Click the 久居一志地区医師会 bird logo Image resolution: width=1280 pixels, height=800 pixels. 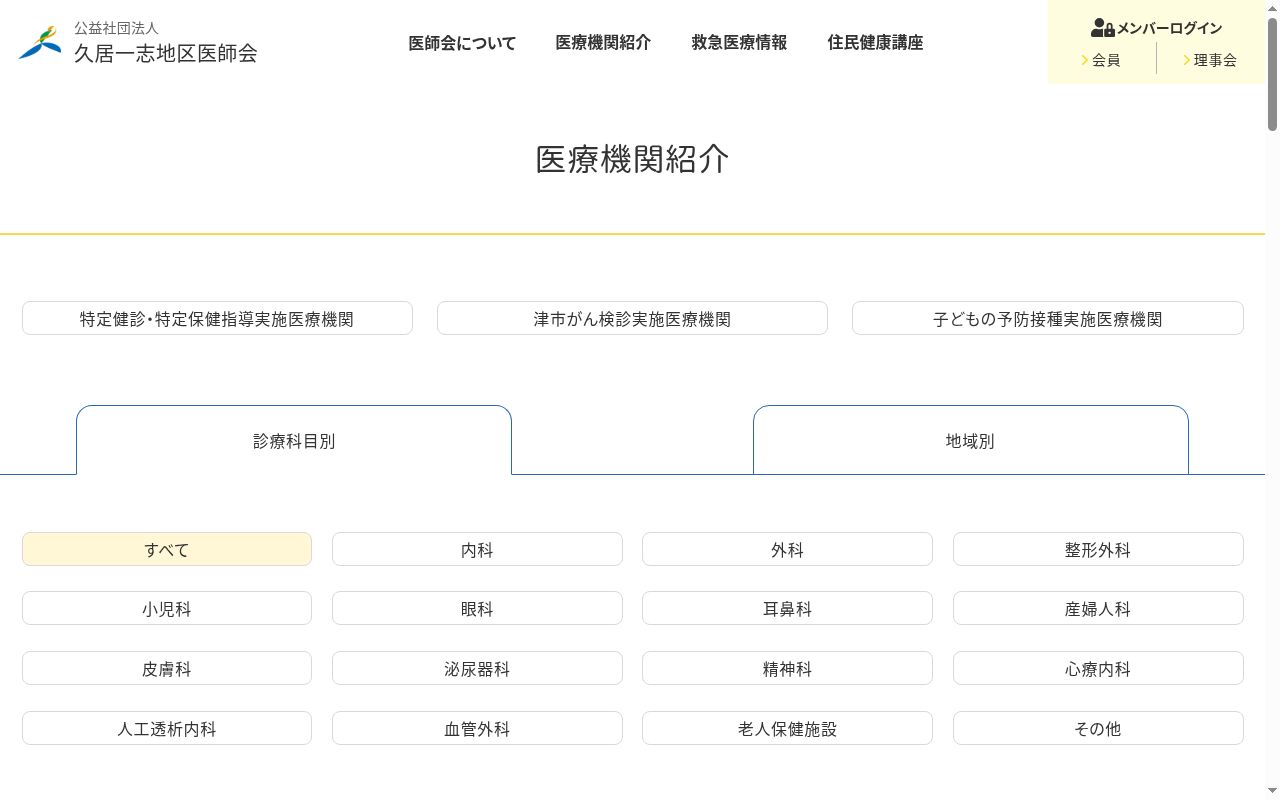[40, 42]
